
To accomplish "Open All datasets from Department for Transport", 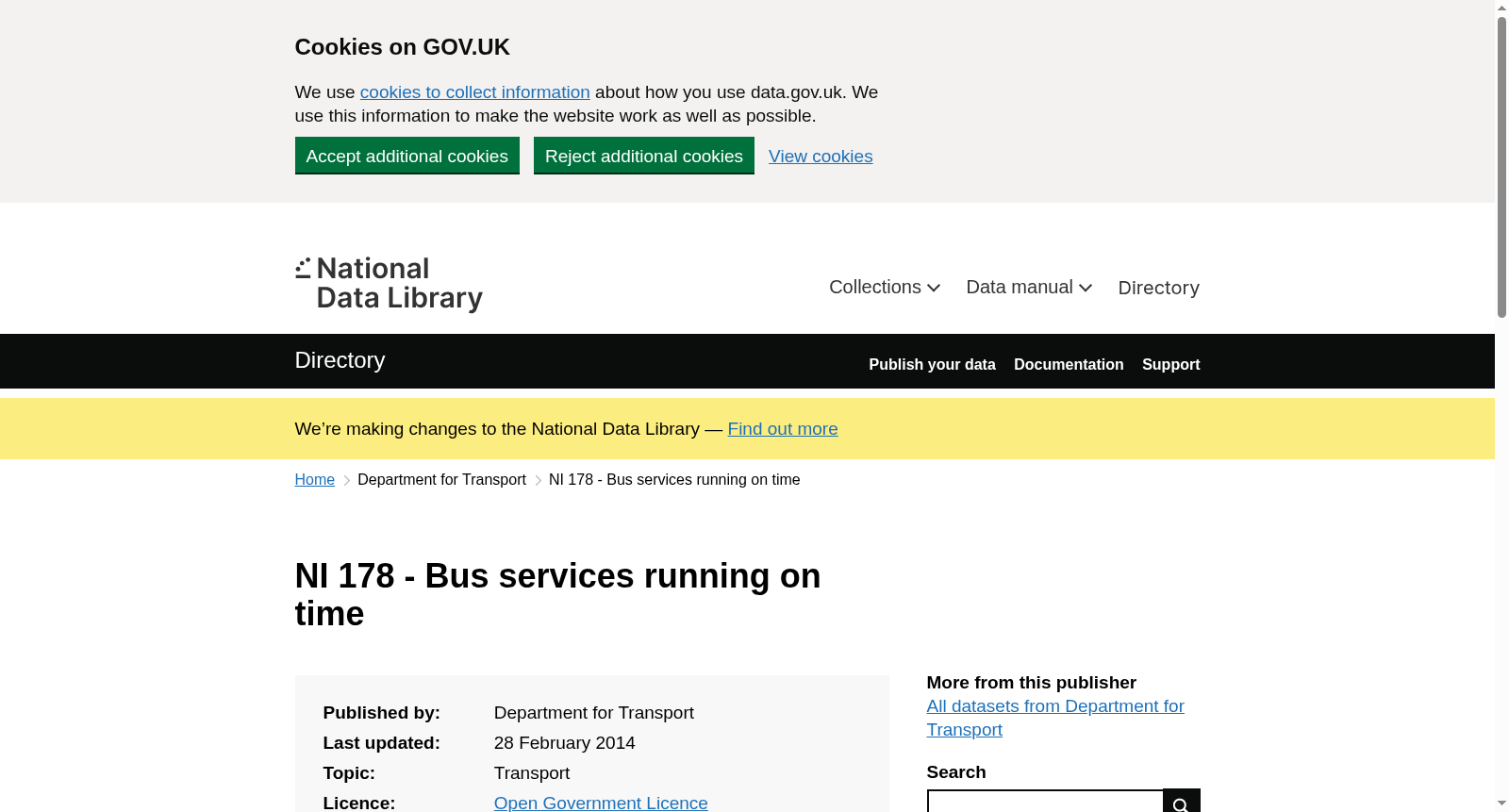I will [1055, 718].
